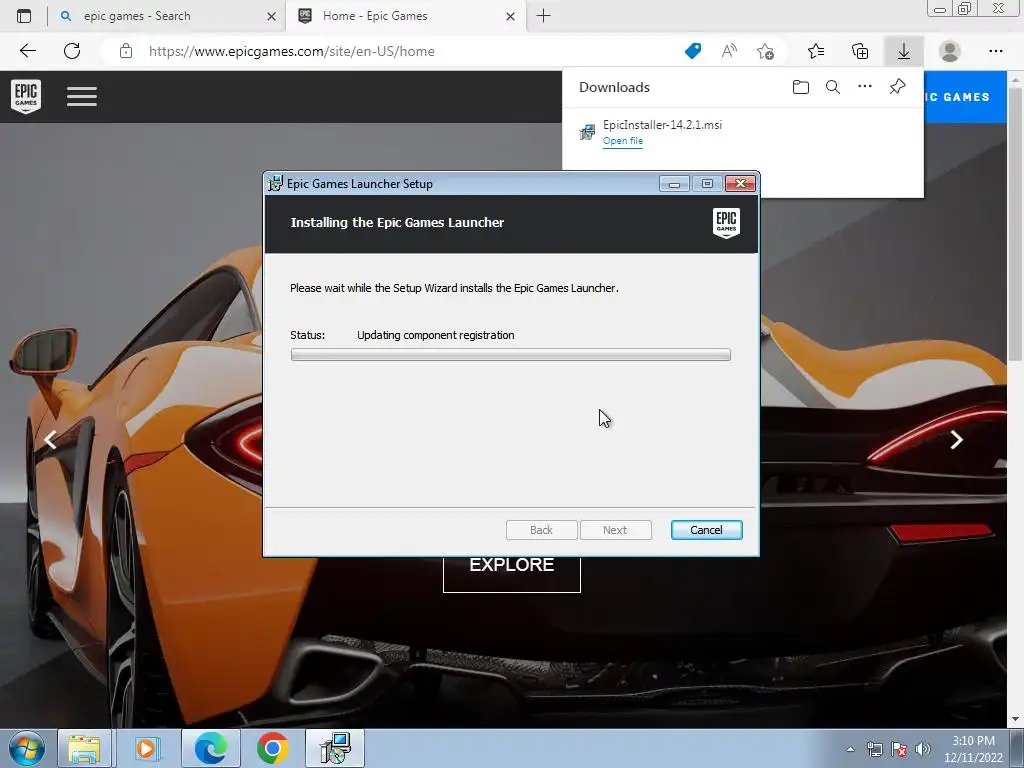Image resolution: width=1024 pixels, height=768 pixels.
Task: Activate Read aloud in address bar
Action: (729, 51)
